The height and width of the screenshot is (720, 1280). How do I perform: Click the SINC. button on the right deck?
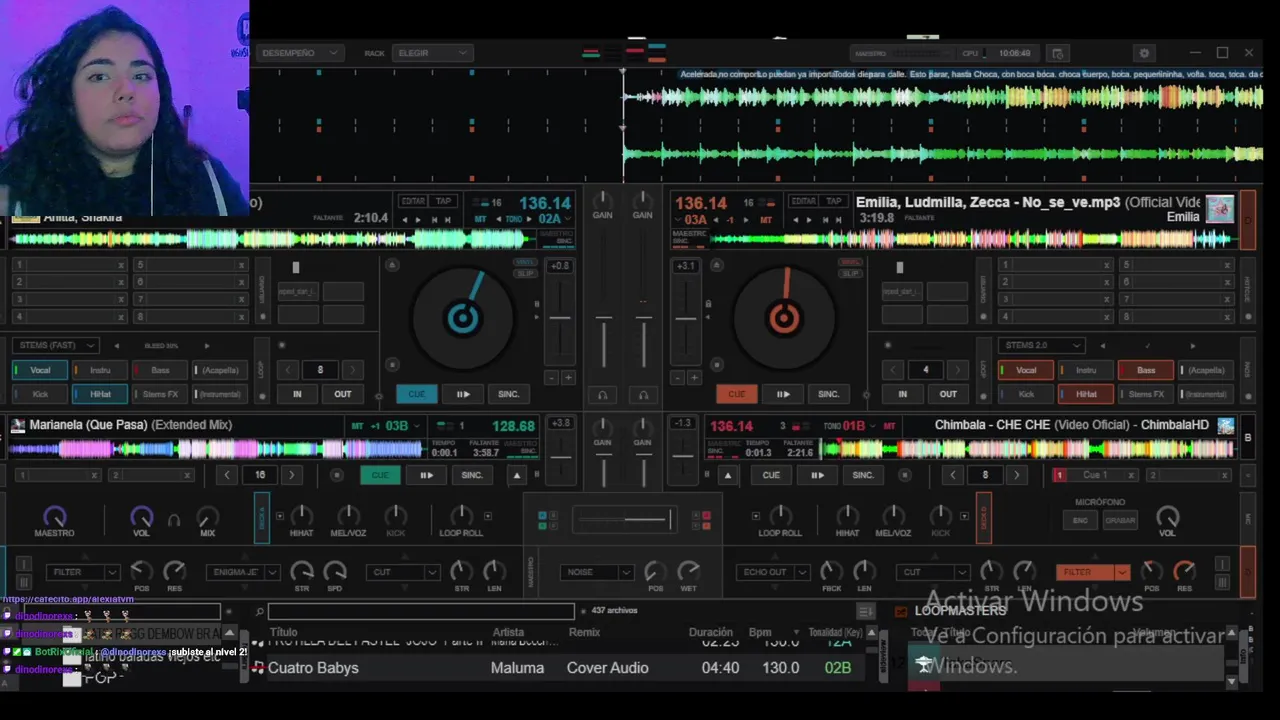tap(829, 394)
